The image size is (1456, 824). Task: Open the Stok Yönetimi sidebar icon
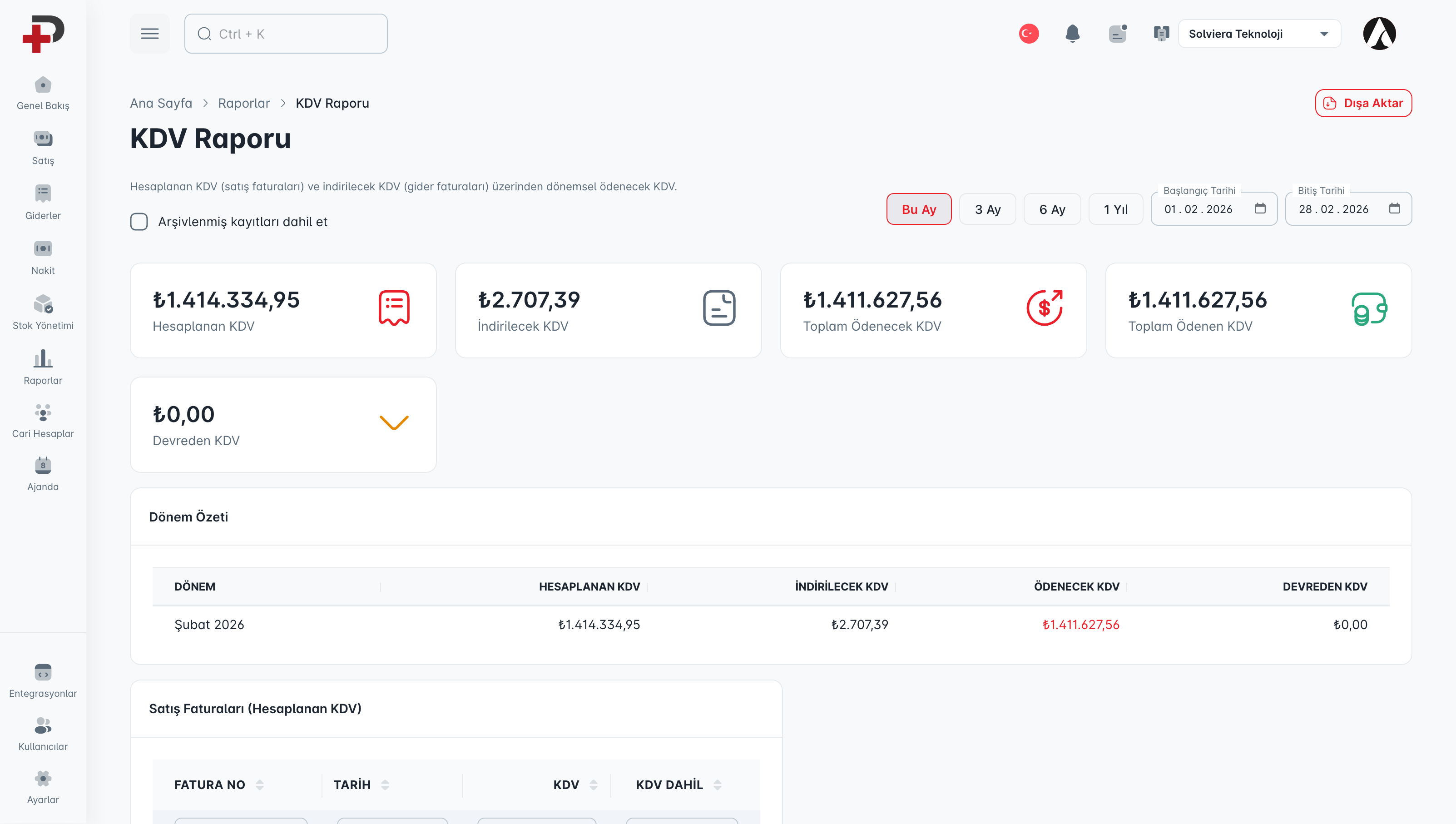tap(43, 304)
